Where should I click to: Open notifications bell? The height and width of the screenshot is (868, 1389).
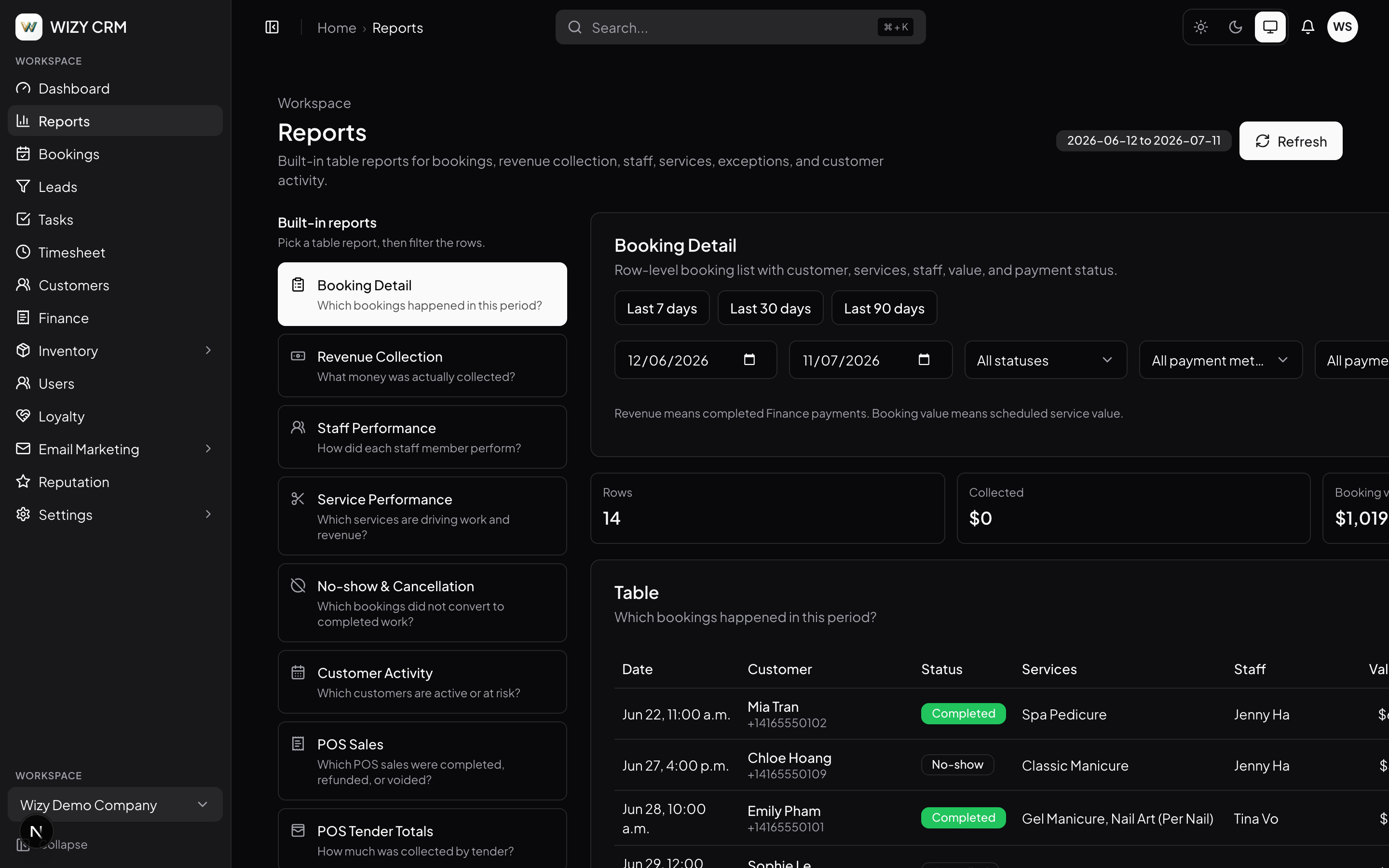[1307, 27]
